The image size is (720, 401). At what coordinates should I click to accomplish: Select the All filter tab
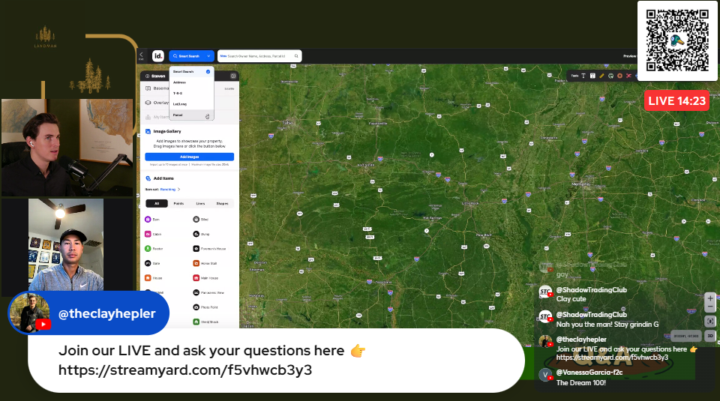(x=157, y=203)
